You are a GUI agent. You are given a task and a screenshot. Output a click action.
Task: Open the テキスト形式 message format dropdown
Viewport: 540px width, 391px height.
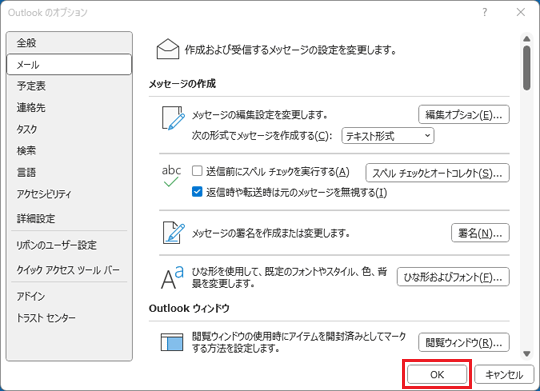pyautogui.click(x=388, y=136)
